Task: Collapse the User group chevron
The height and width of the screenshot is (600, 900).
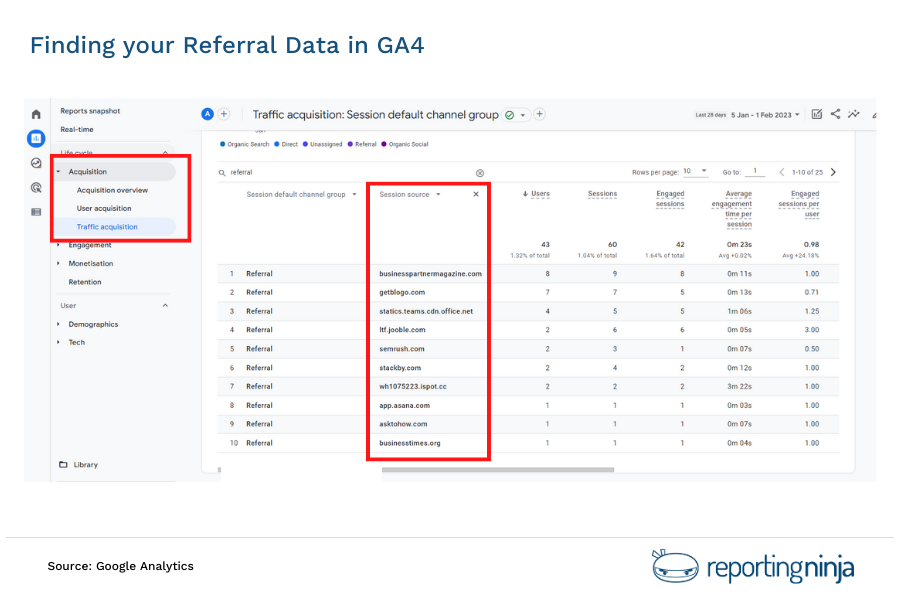Action: [x=165, y=305]
